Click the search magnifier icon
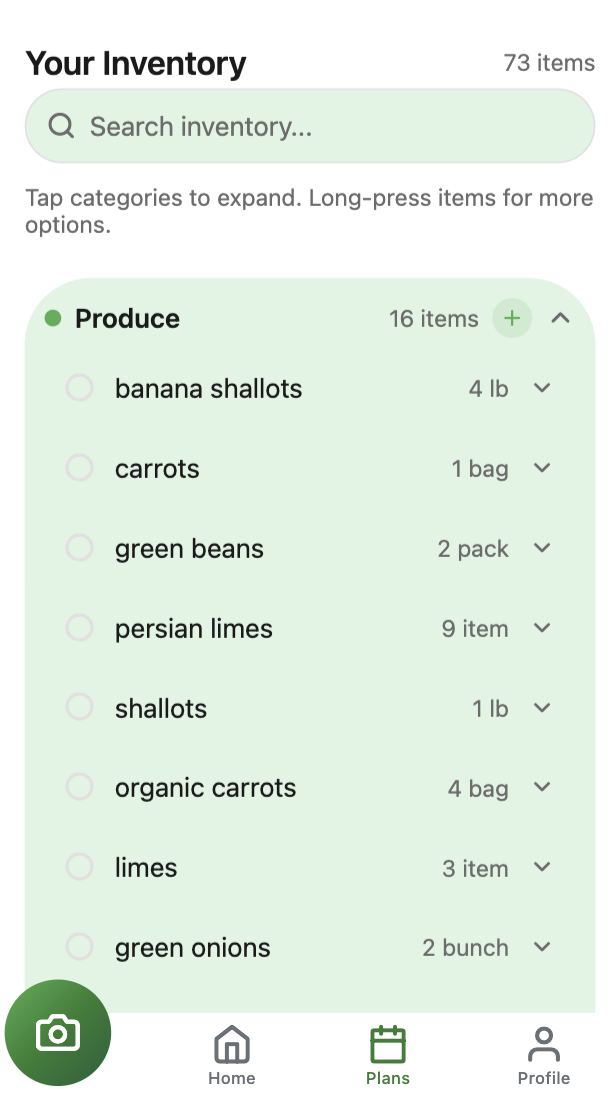614x1100 pixels. (61, 126)
